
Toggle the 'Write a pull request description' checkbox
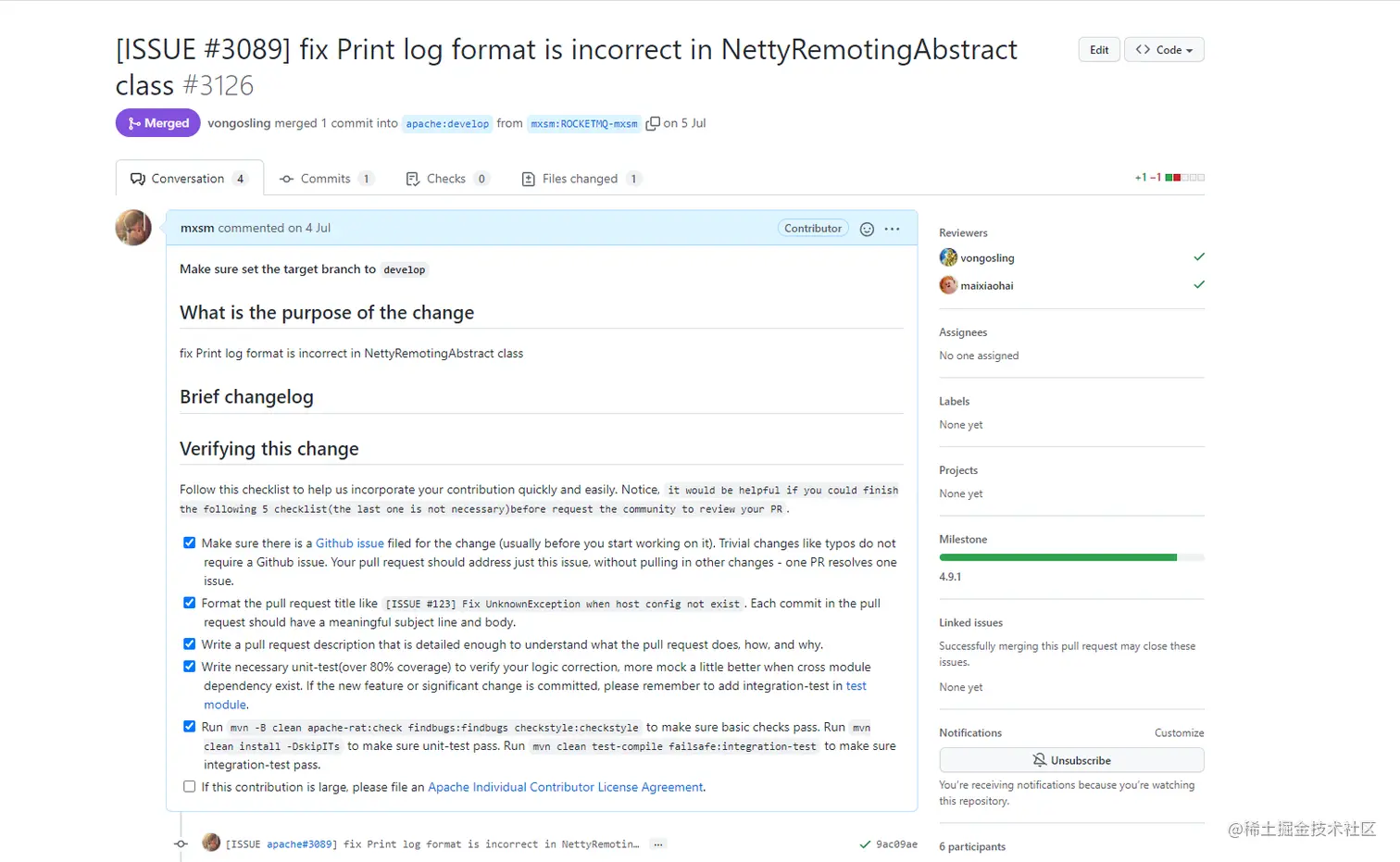190,644
